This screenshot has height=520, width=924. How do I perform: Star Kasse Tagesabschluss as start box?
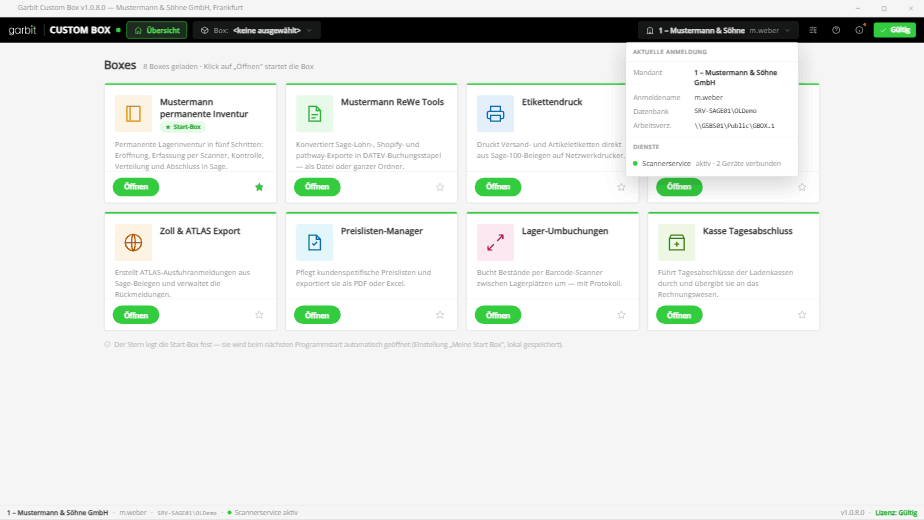click(x=802, y=315)
